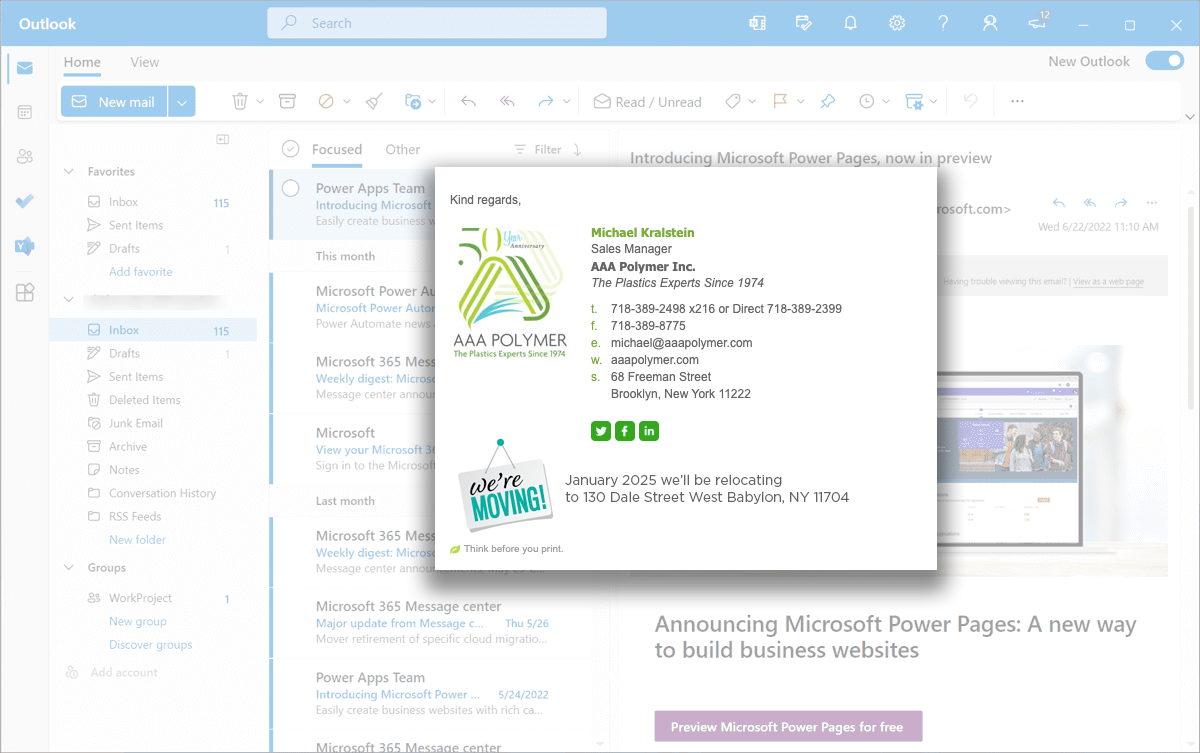Open the Mail module in left rail

point(24,68)
